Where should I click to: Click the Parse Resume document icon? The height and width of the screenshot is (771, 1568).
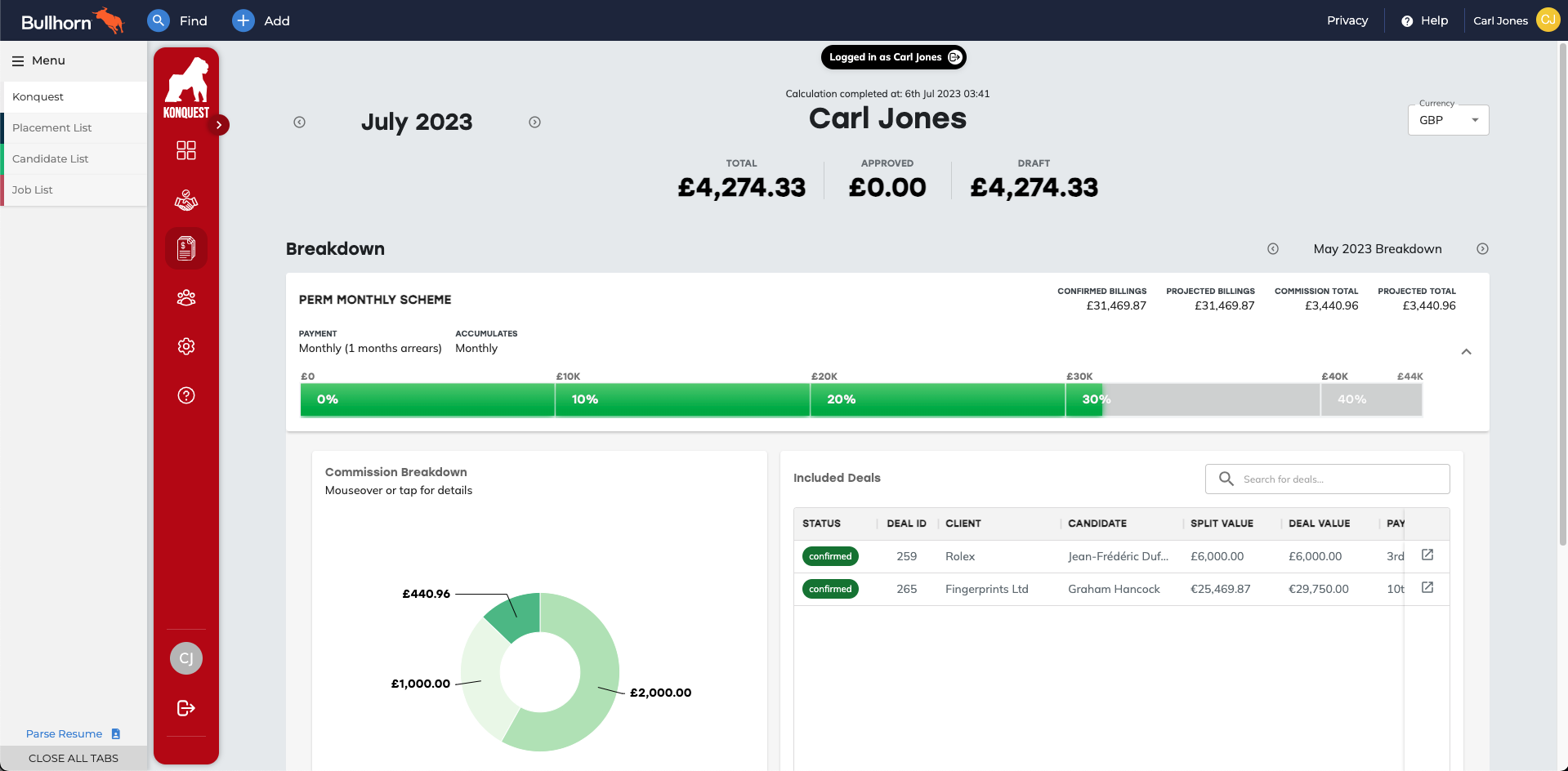point(116,733)
